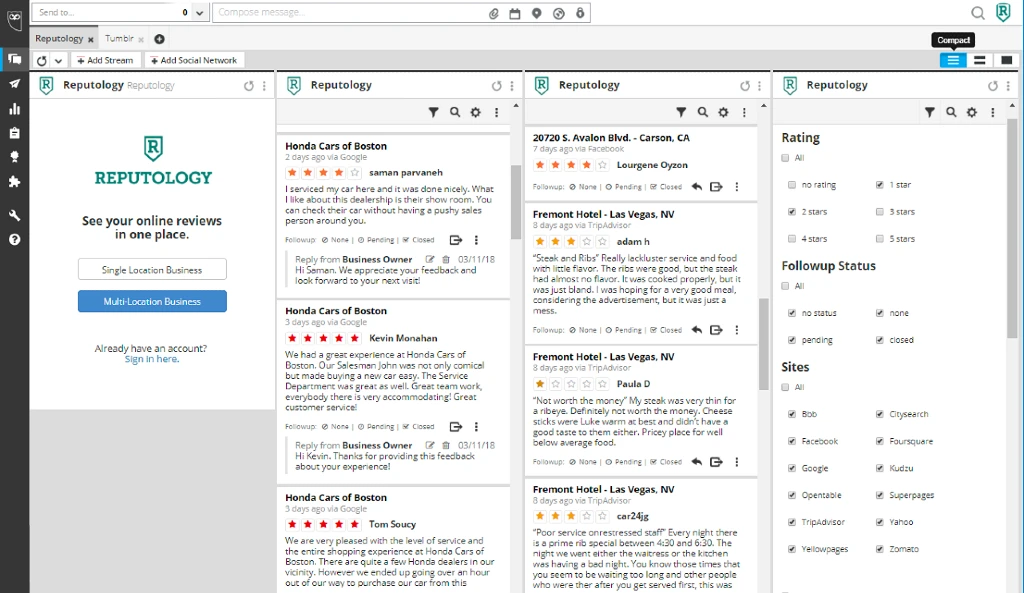Search within the Honda Cars stream
The image size is (1024, 593).
point(455,112)
